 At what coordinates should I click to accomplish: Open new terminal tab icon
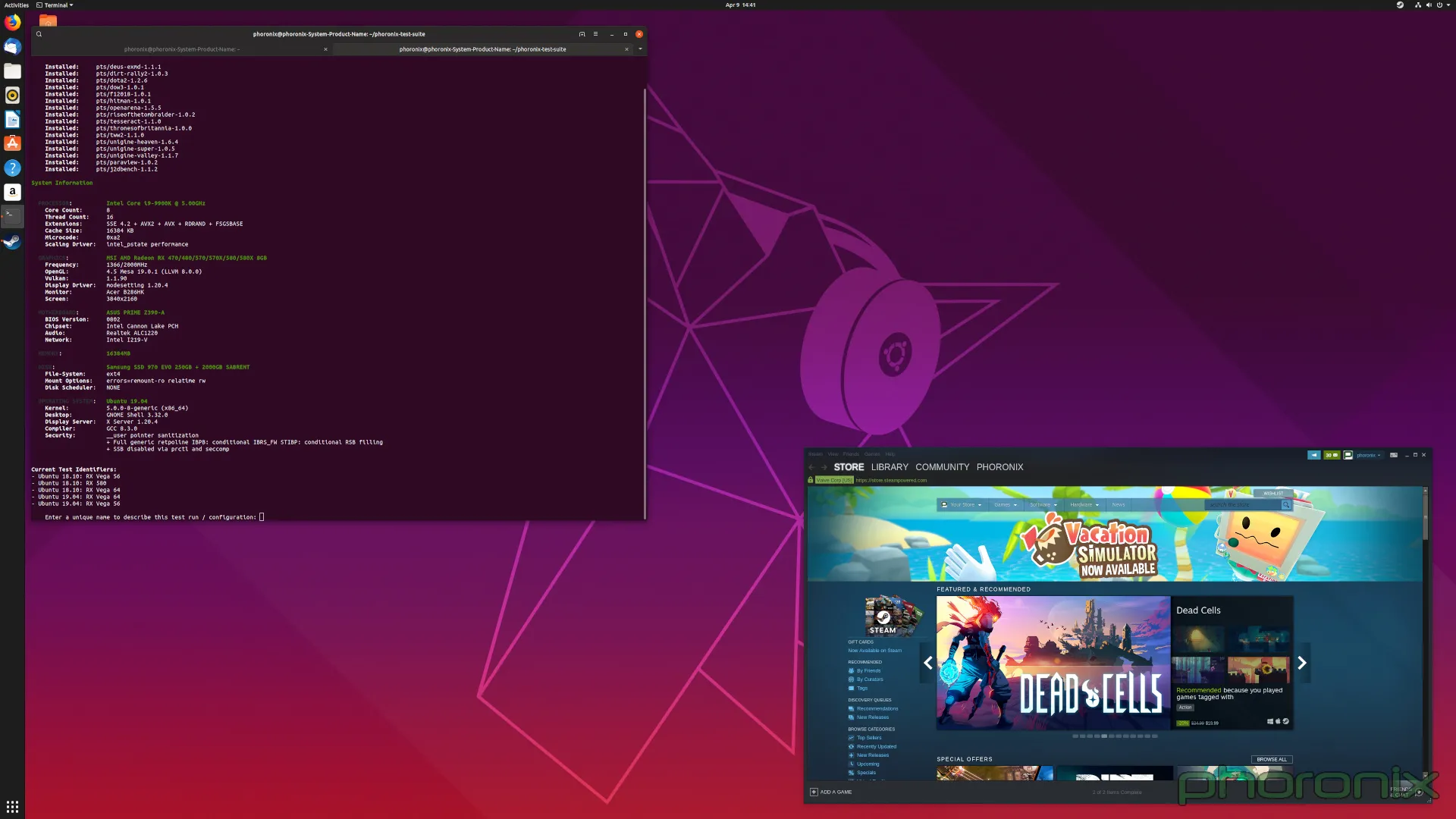click(582, 34)
